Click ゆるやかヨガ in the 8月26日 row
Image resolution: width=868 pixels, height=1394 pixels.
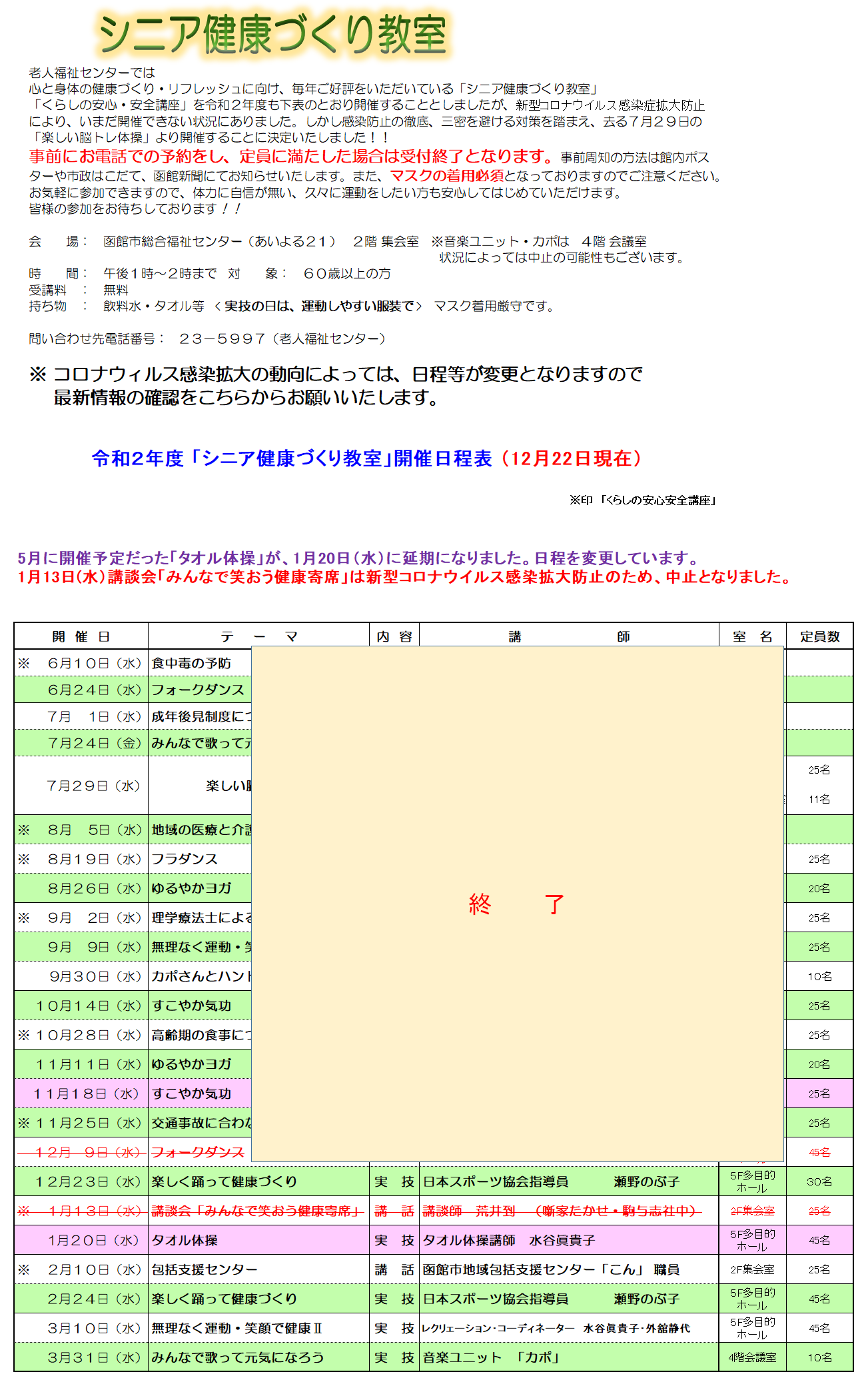point(191,889)
